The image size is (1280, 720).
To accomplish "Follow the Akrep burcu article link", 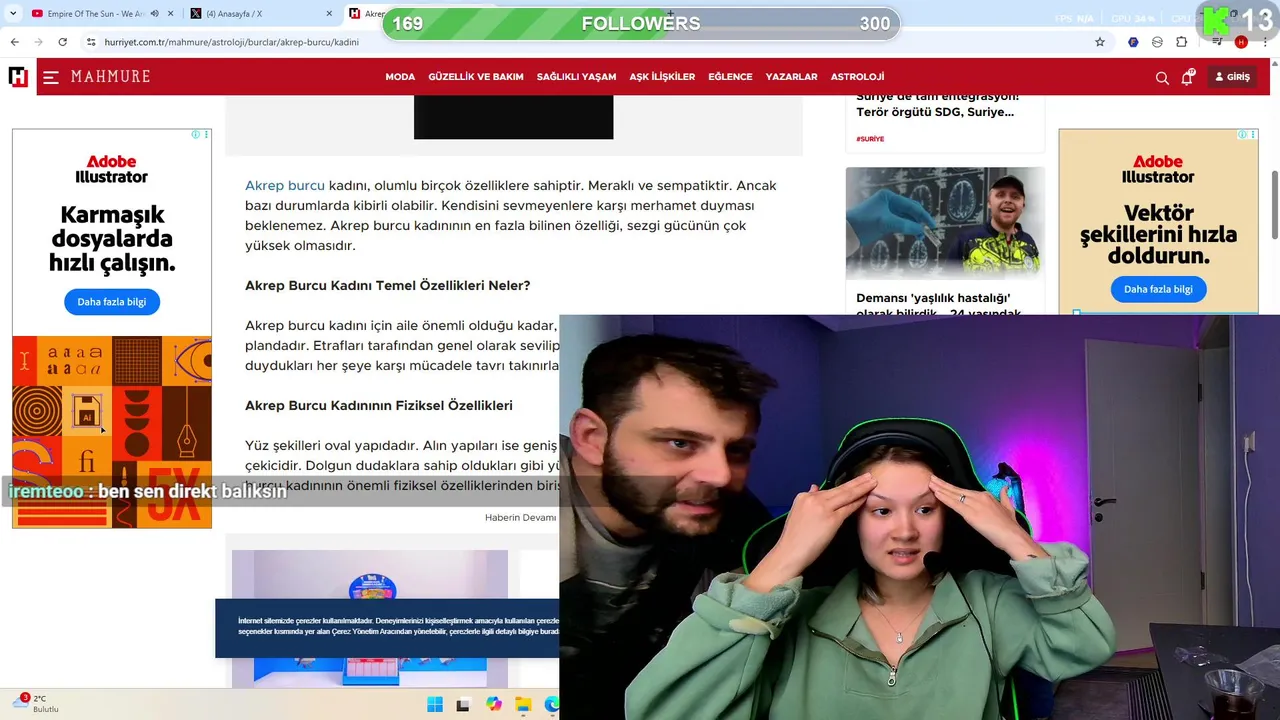I will click(x=285, y=185).
